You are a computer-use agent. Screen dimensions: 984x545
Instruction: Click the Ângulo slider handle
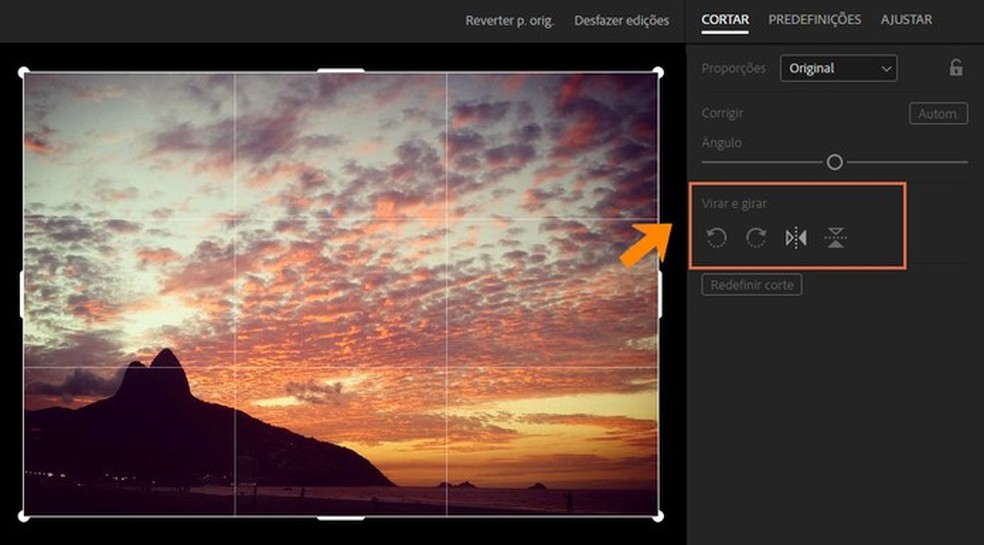click(835, 162)
